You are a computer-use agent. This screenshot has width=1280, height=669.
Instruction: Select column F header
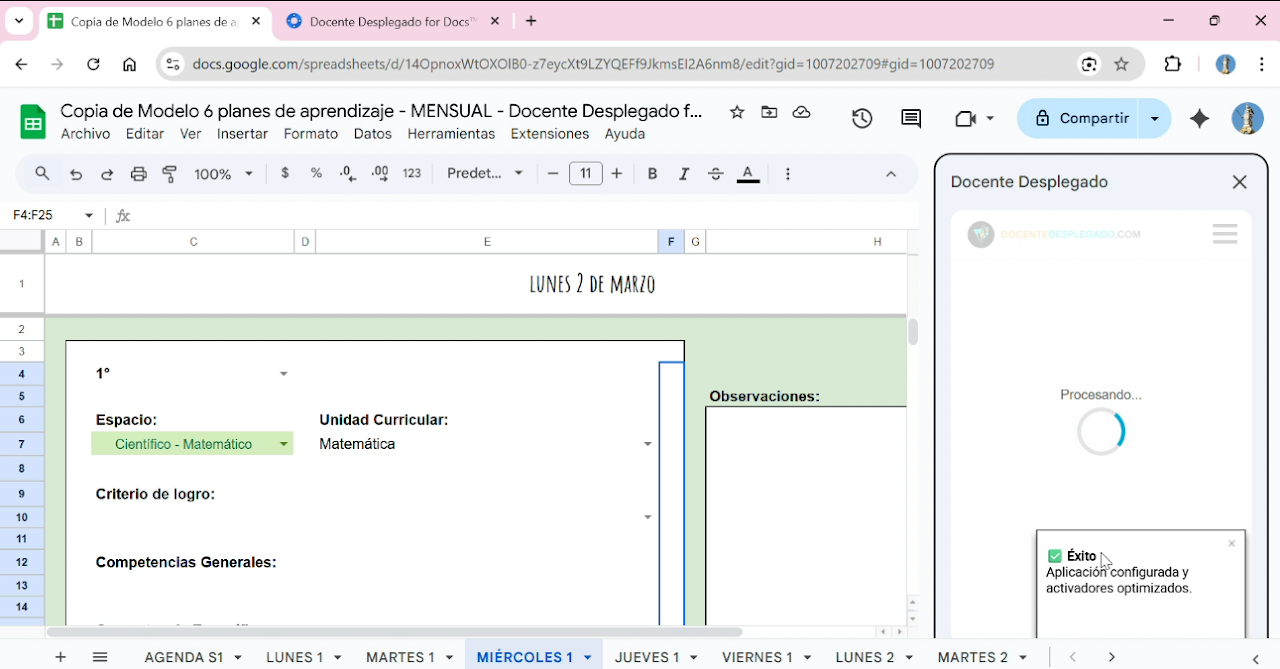tap(670, 241)
